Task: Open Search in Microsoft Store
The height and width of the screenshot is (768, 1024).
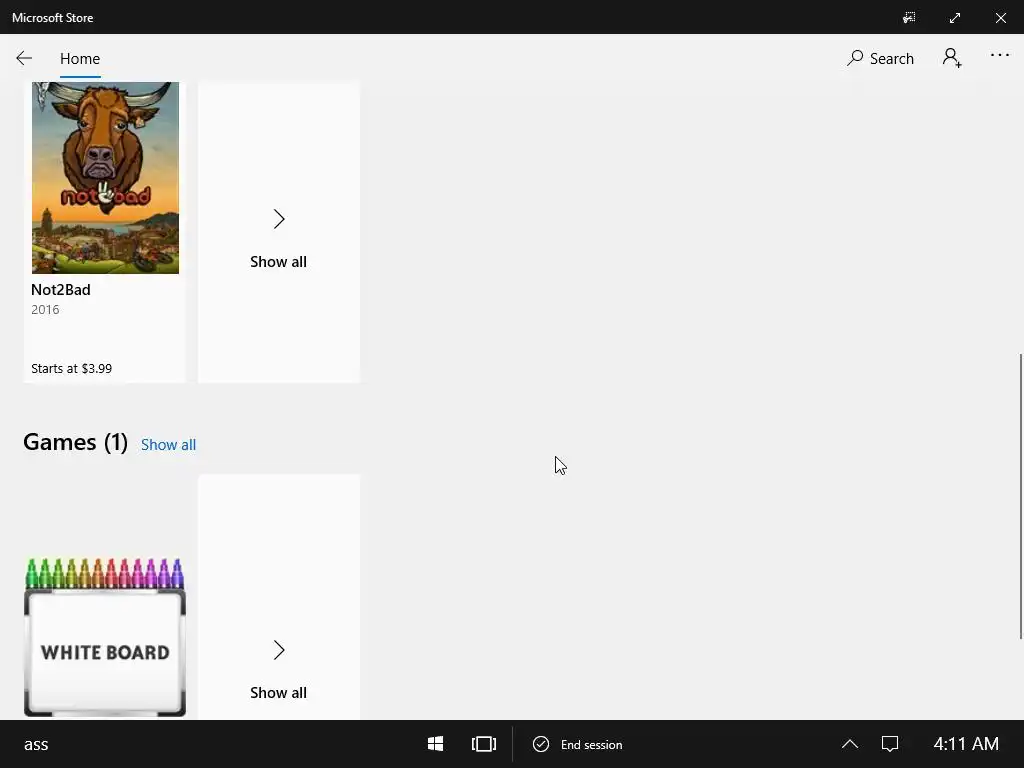Action: click(880, 58)
